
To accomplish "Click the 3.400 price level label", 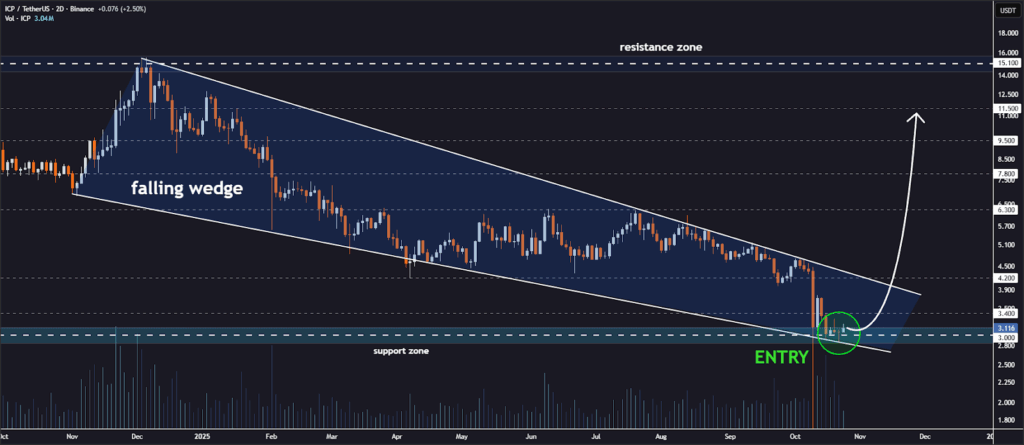I will [1005, 312].
